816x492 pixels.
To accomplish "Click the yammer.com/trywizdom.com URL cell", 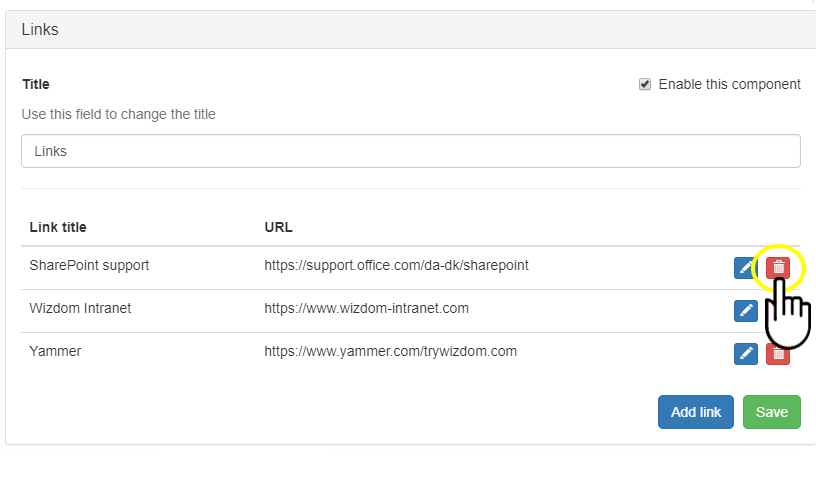I will [390, 351].
